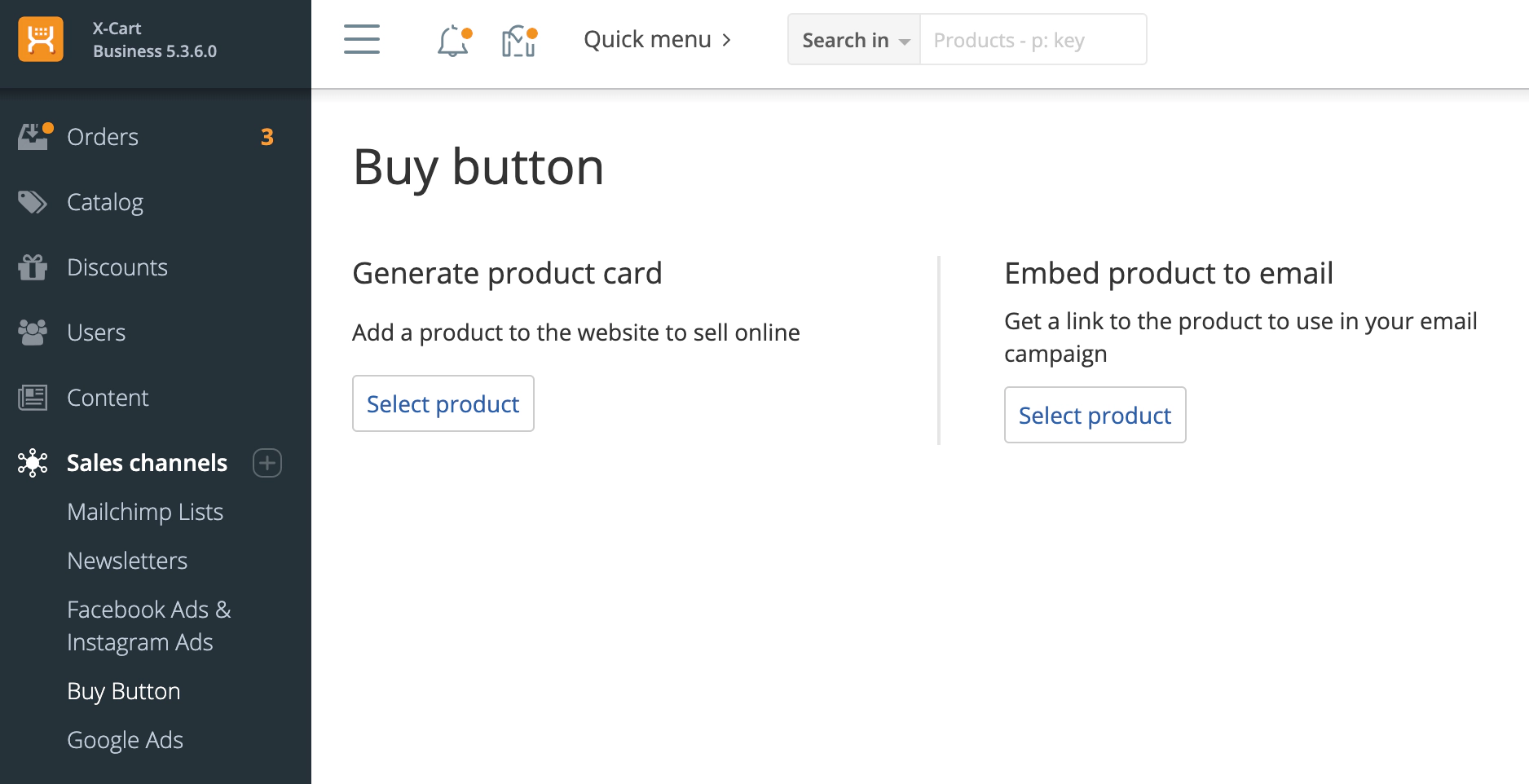Click the Catalog tags icon
1529x784 pixels.
33,202
